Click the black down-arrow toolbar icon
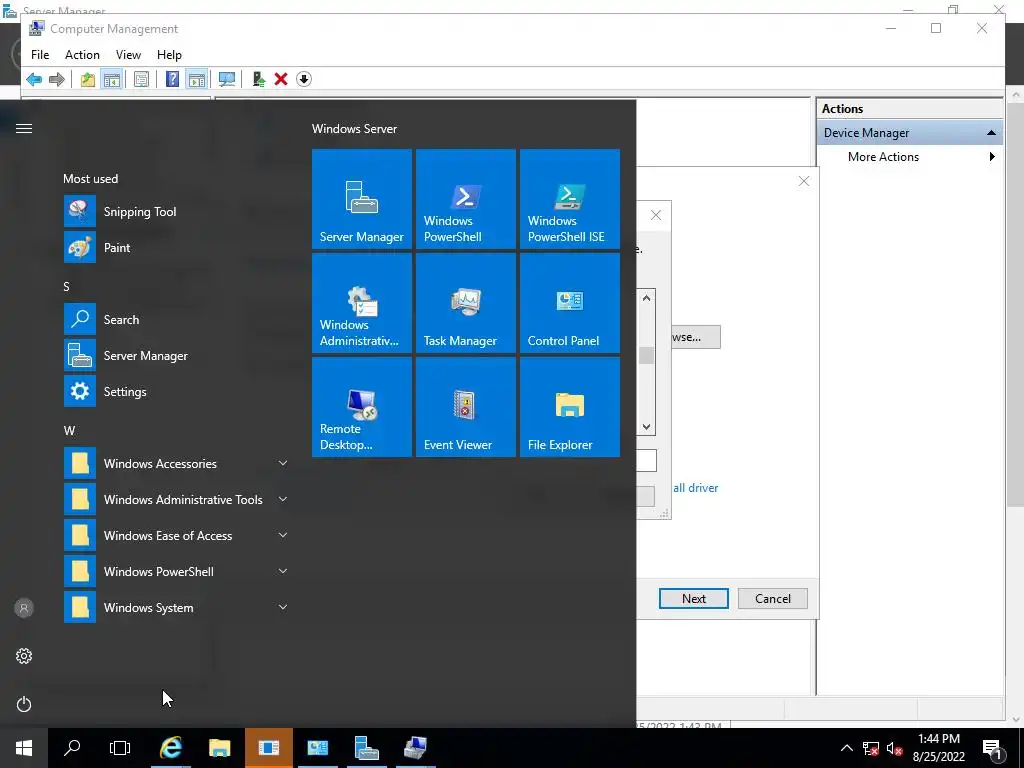 304,80
